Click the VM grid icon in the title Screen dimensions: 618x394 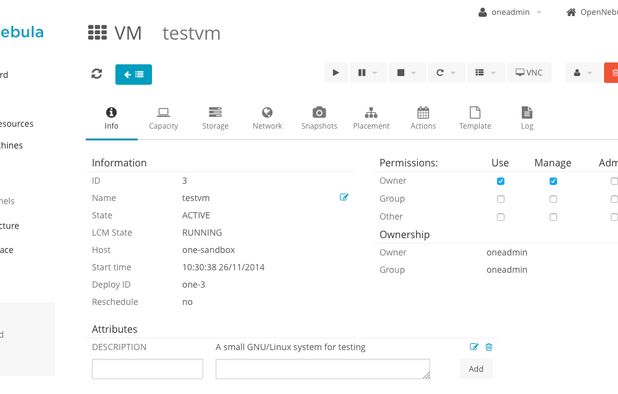[97, 33]
